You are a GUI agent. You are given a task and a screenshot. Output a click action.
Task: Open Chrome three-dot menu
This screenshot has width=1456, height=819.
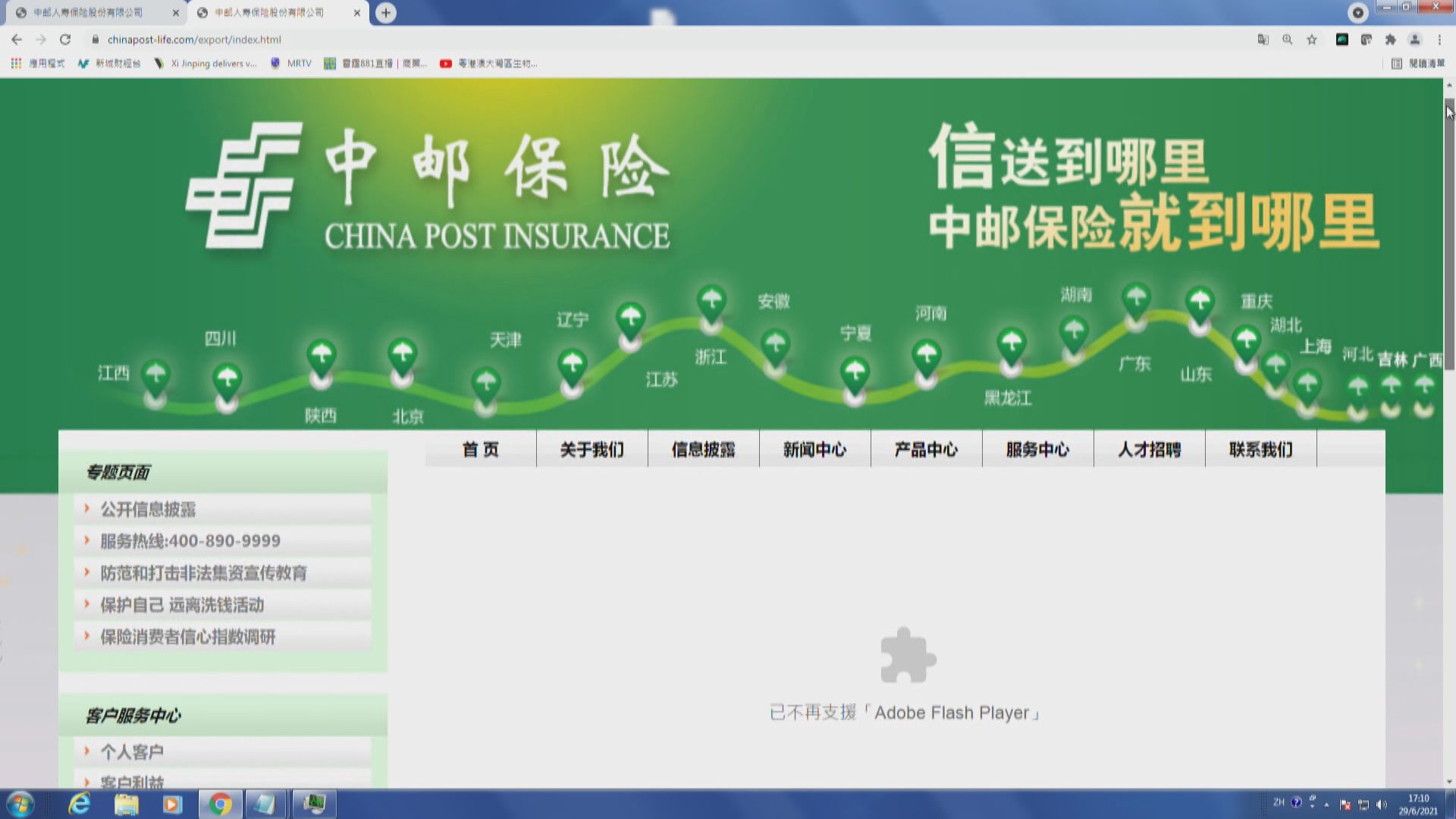pyautogui.click(x=1439, y=39)
